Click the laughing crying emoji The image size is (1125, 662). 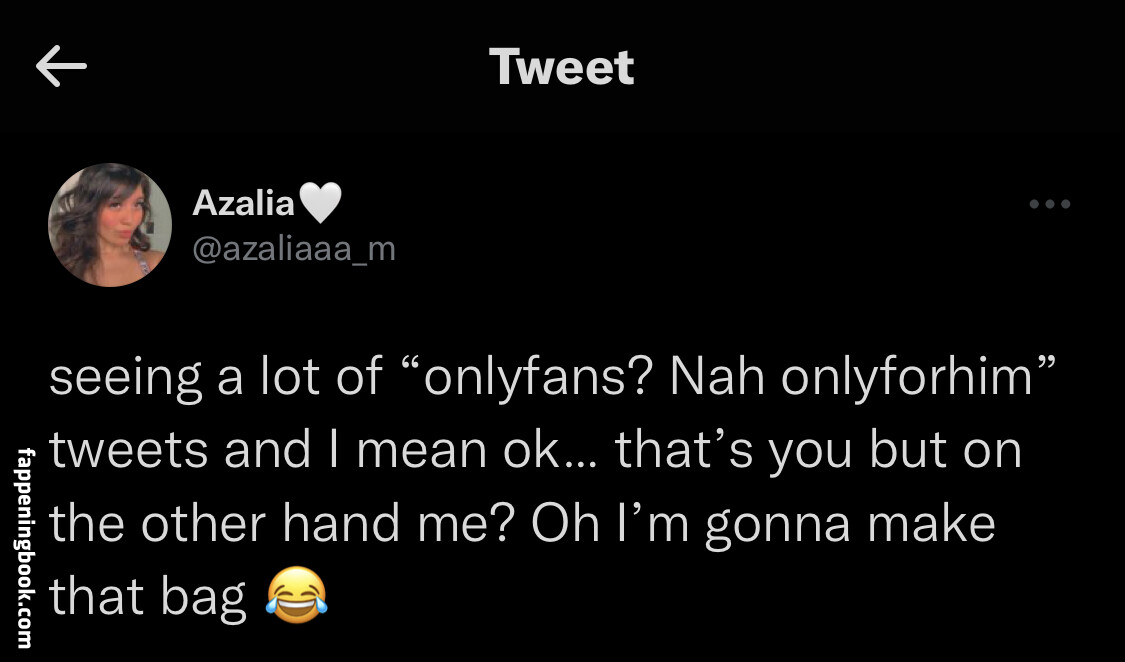point(296,596)
